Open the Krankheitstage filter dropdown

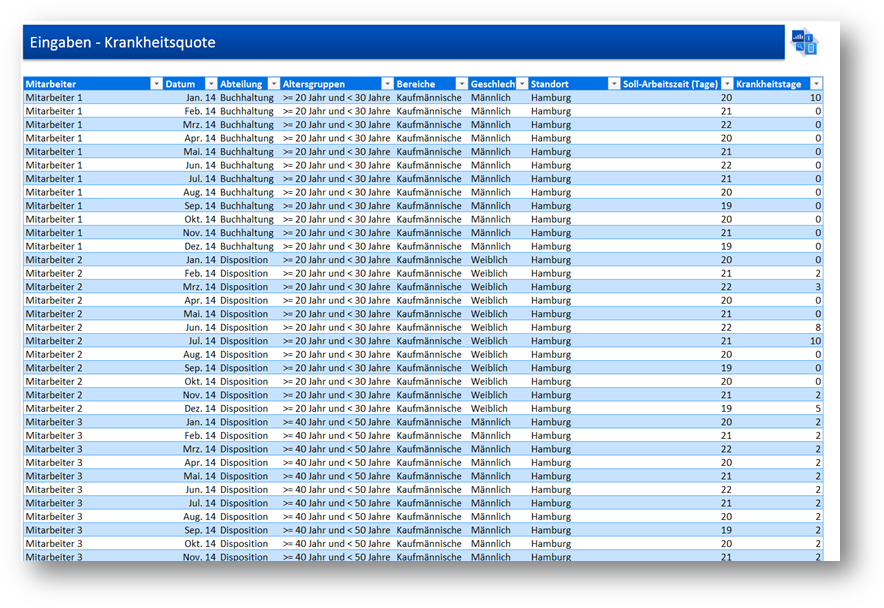816,84
